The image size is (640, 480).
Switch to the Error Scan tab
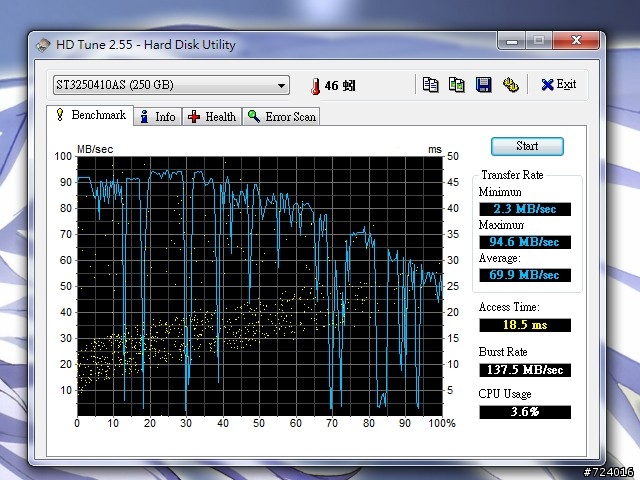[x=281, y=117]
